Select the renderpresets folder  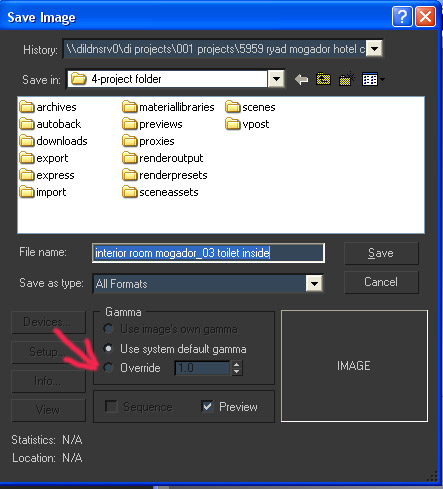point(165,175)
